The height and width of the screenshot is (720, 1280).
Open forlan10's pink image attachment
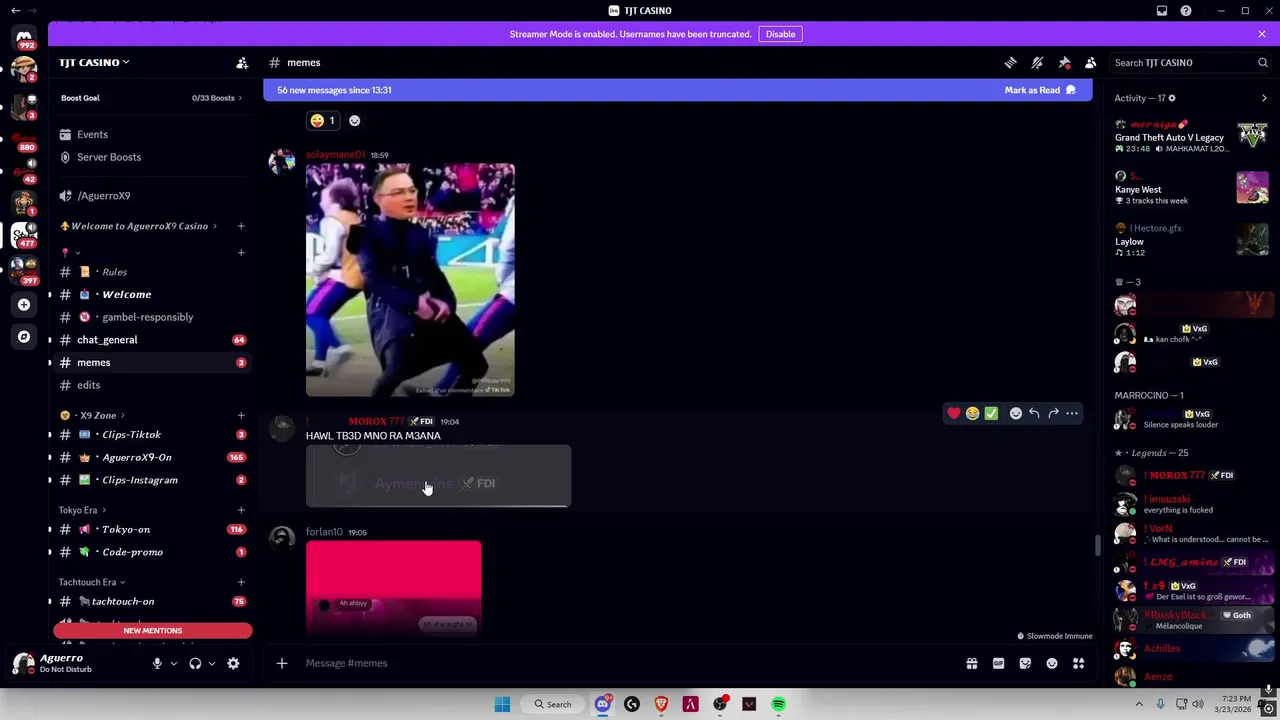(393, 589)
